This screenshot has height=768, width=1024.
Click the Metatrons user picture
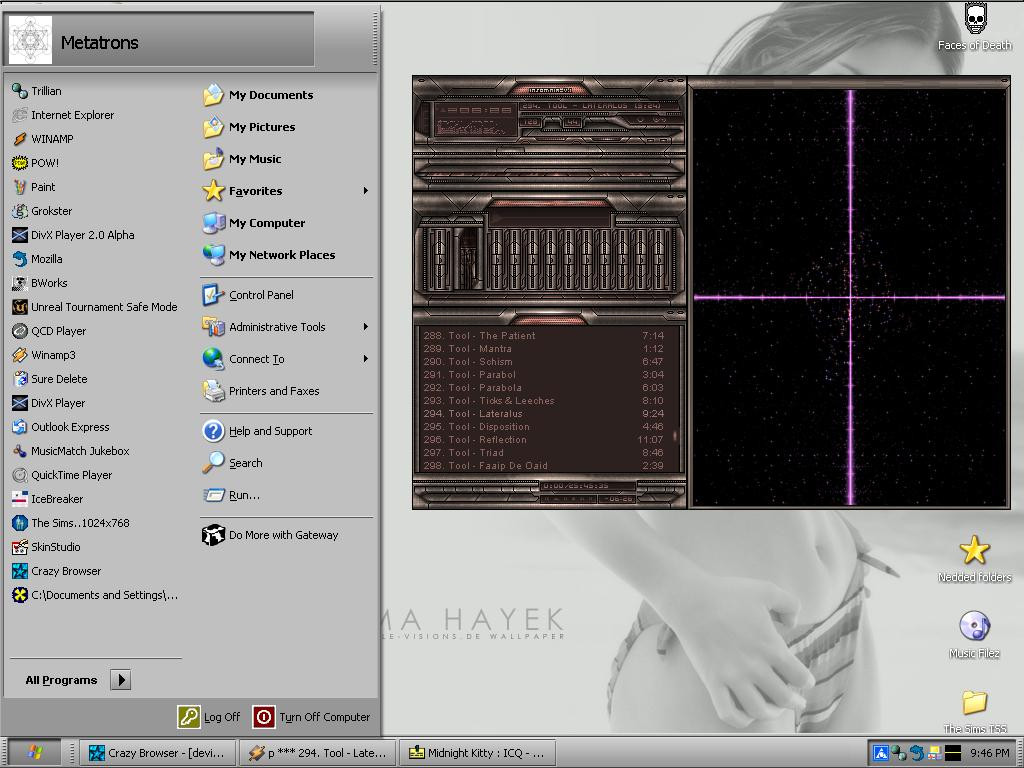click(x=30, y=40)
